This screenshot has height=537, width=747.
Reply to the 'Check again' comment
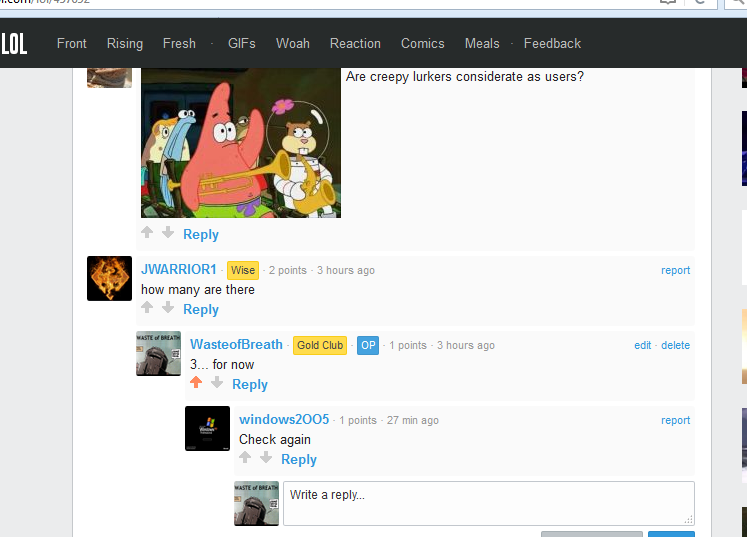point(299,459)
